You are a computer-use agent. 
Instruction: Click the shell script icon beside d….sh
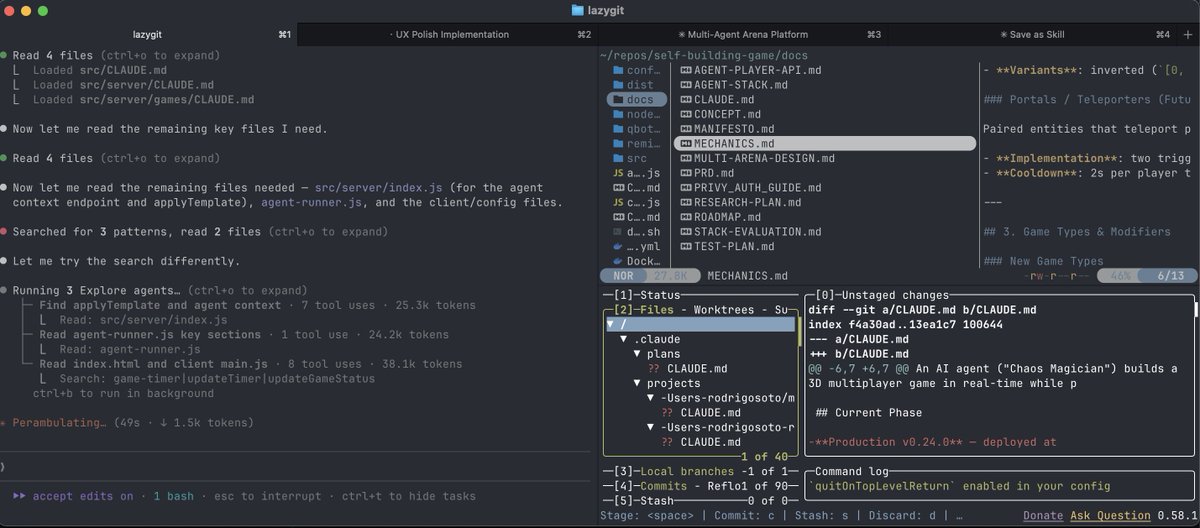617,231
